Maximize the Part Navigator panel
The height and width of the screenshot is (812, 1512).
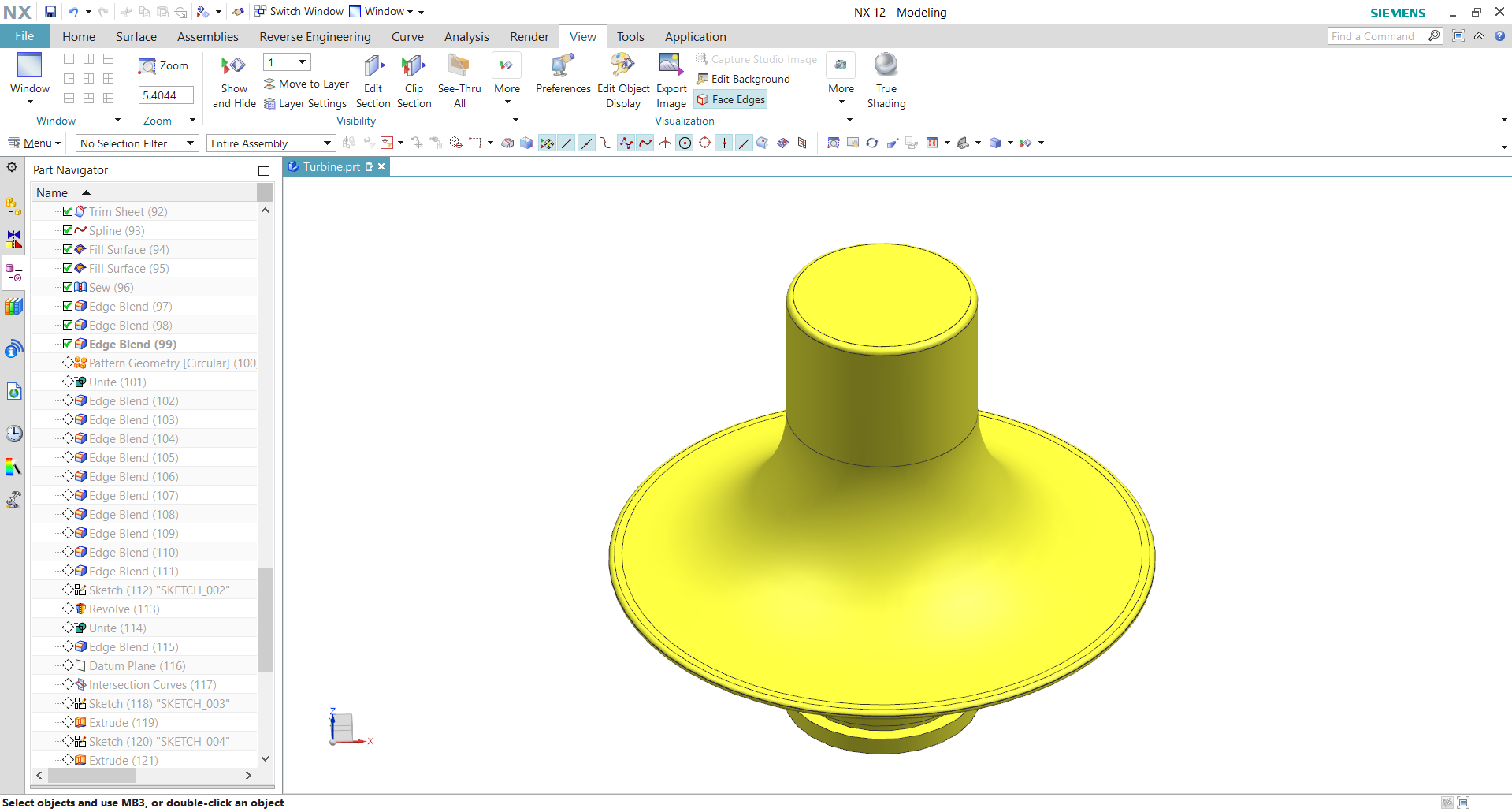tap(264, 170)
